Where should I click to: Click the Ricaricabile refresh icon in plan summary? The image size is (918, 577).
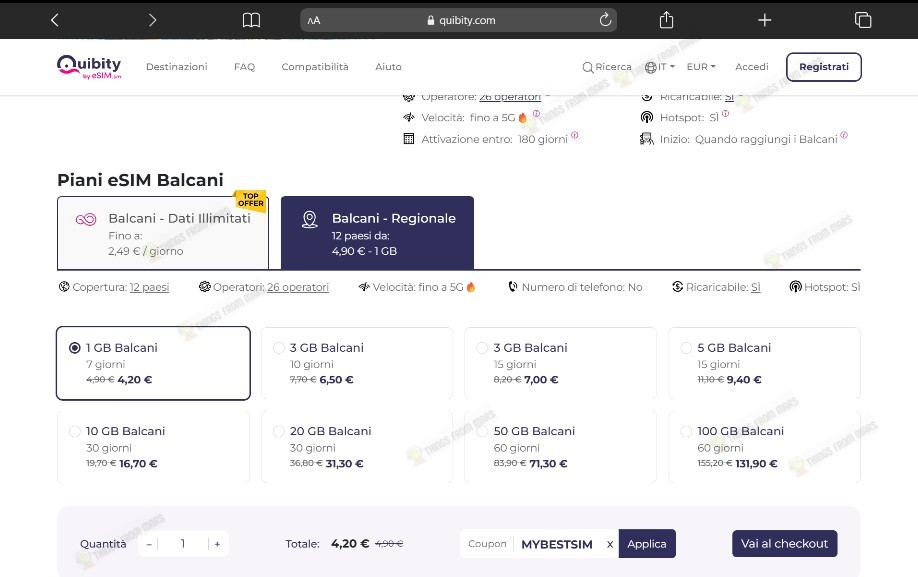tap(677, 287)
